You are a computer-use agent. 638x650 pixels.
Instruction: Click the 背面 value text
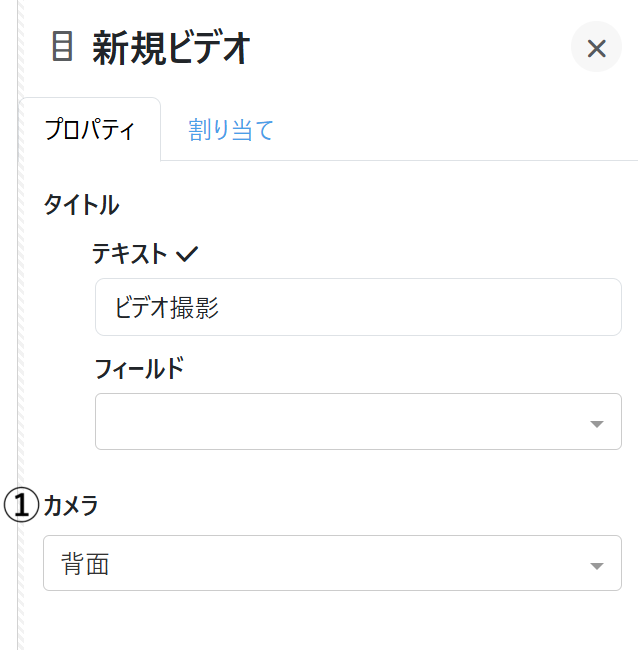tap(85, 564)
